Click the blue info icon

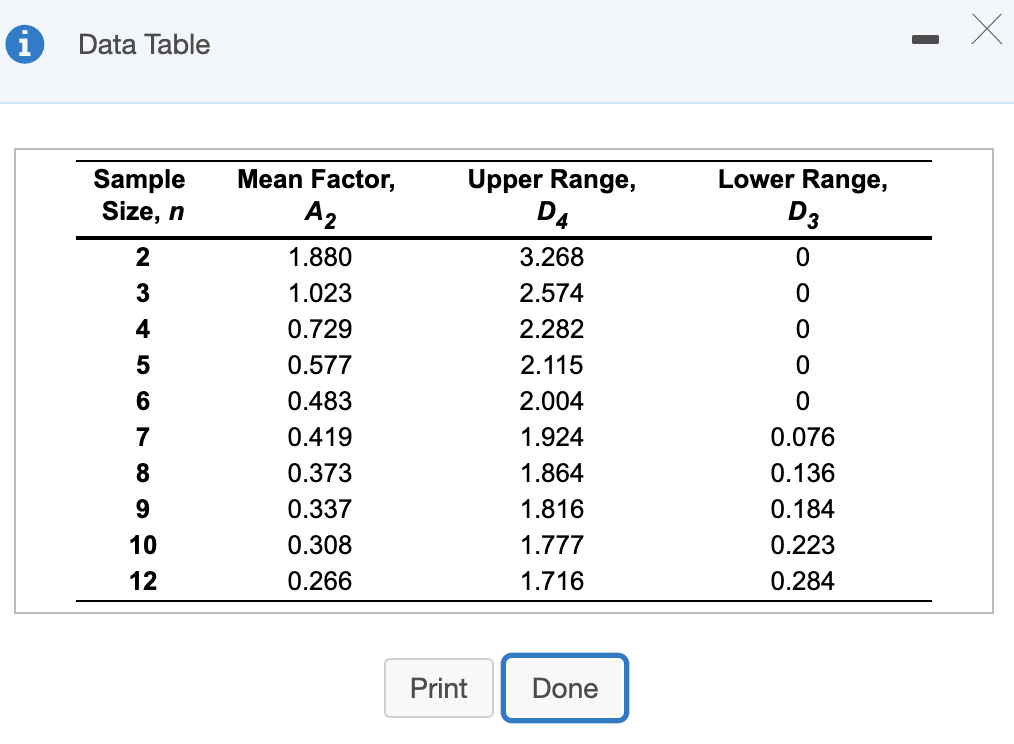25,44
